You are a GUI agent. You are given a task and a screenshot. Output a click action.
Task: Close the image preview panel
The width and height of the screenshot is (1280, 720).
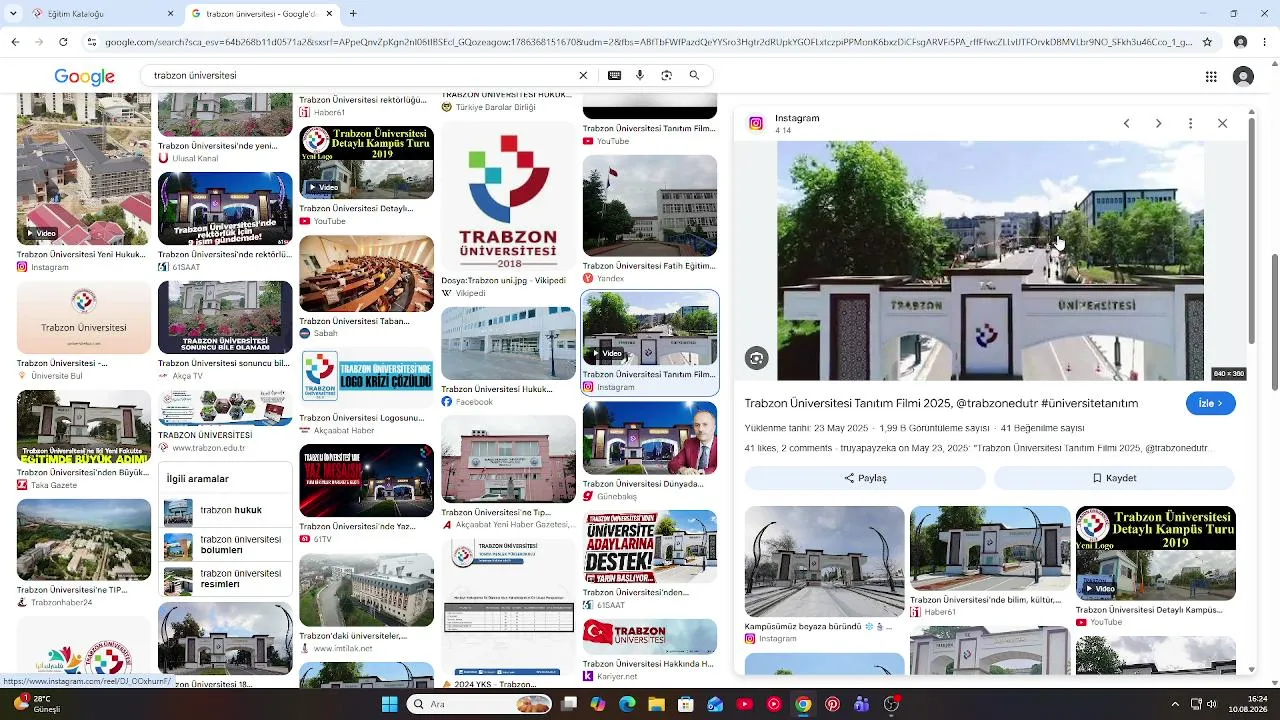1222,124
